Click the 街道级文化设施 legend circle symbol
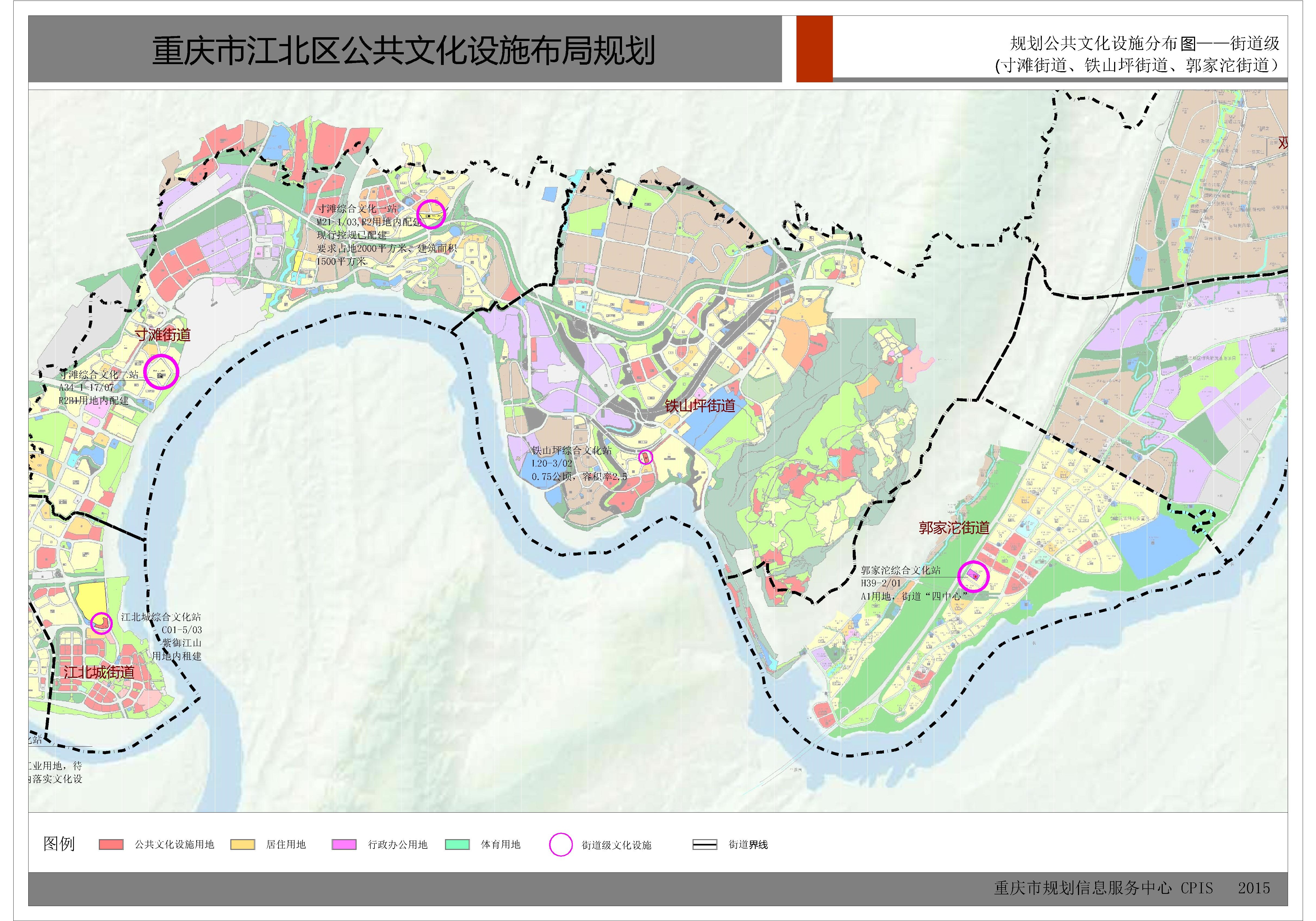 coord(561,844)
